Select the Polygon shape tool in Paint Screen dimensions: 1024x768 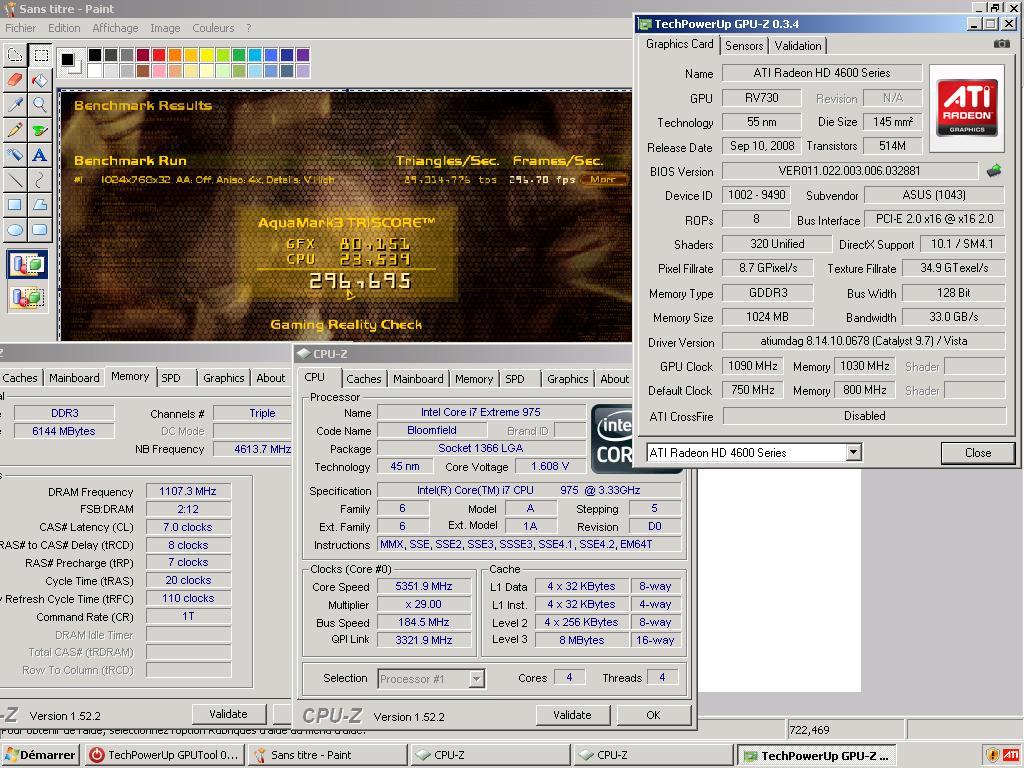40,204
